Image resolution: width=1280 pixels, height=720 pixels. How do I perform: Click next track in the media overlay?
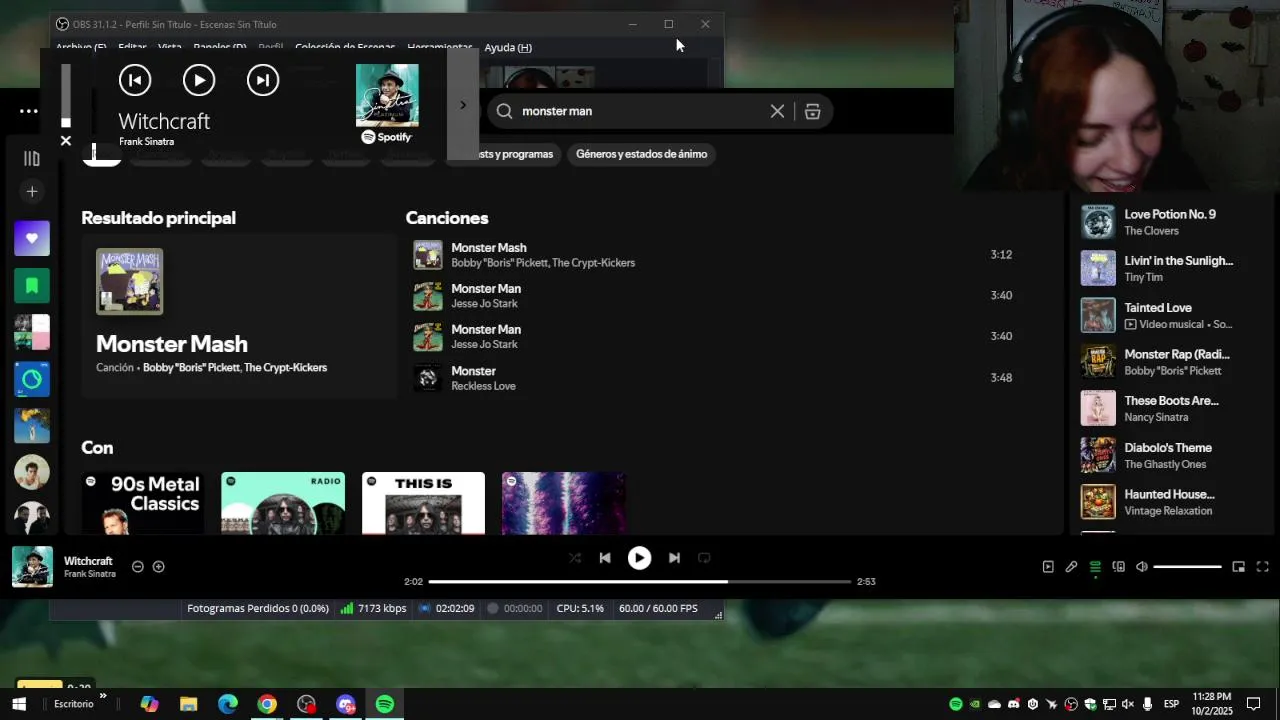263,80
